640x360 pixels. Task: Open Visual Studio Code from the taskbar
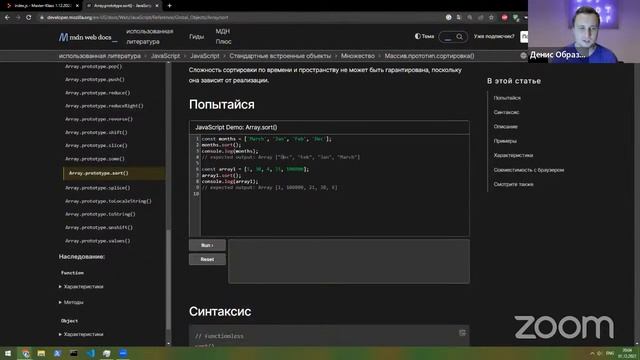(x=90, y=353)
